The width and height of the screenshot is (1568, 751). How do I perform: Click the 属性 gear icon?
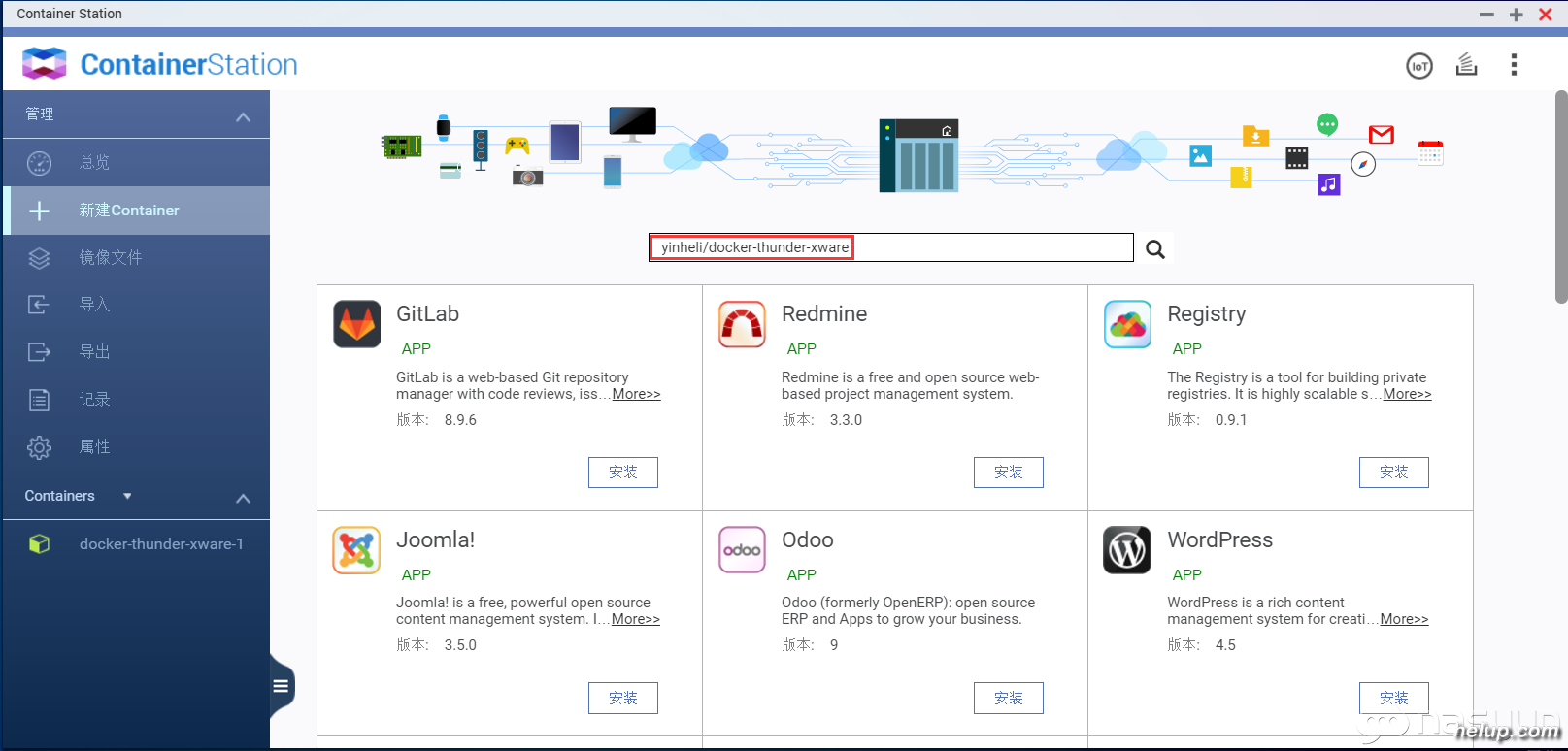pos(39,447)
